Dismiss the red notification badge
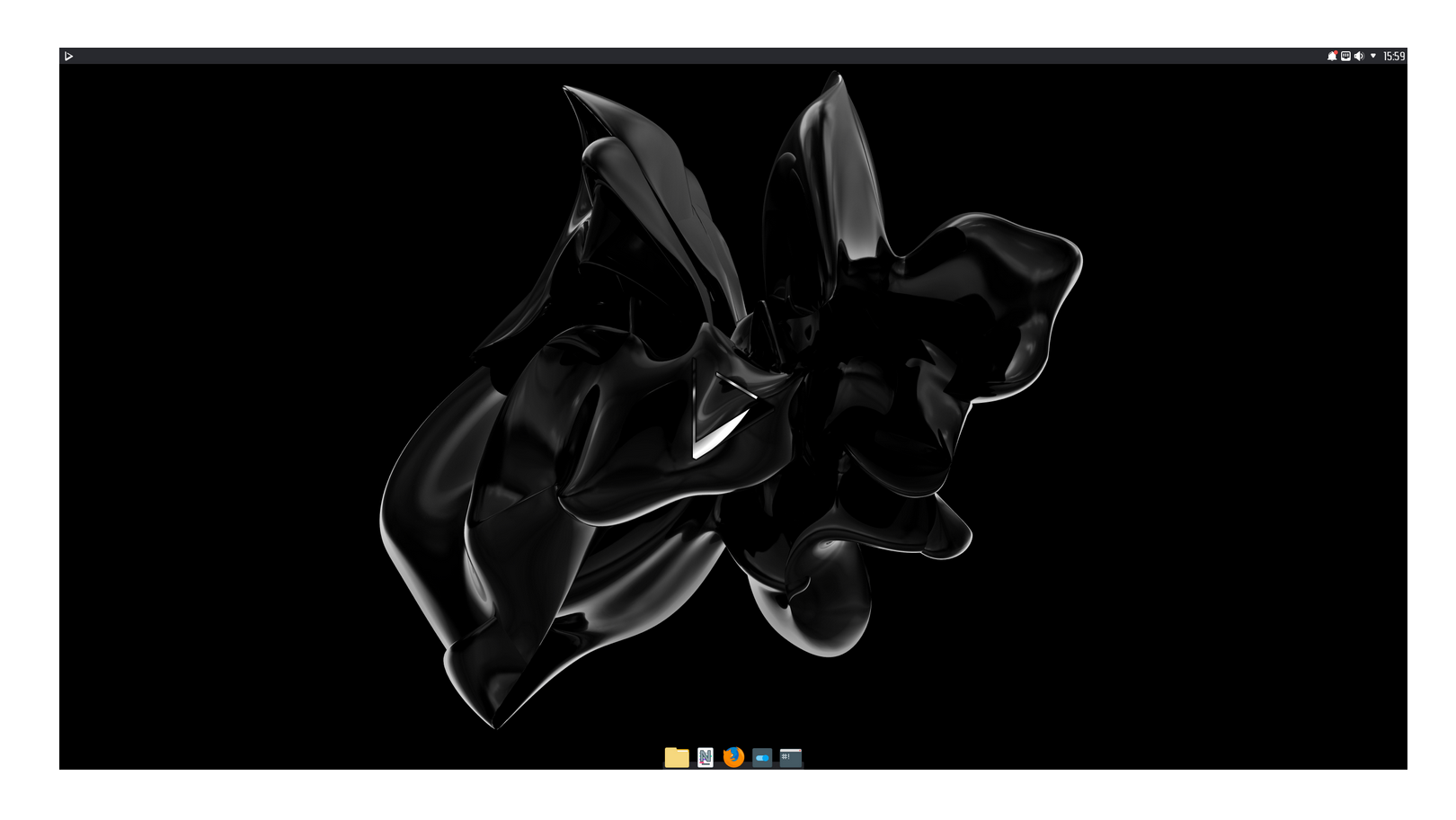Image resolution: width=1456 pixels, height=820 pixels. pyautogui.click(x=1336, y=52)
